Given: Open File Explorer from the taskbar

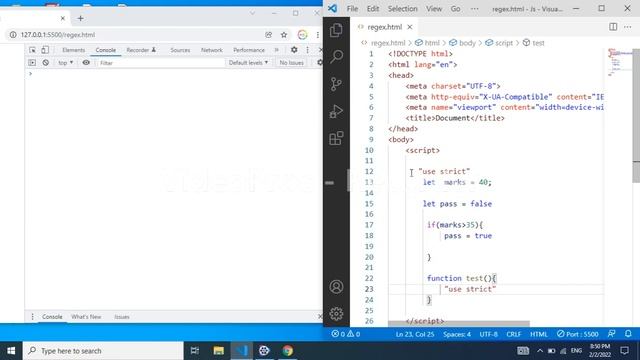Looking at the screenshot, I should point(218,351).
